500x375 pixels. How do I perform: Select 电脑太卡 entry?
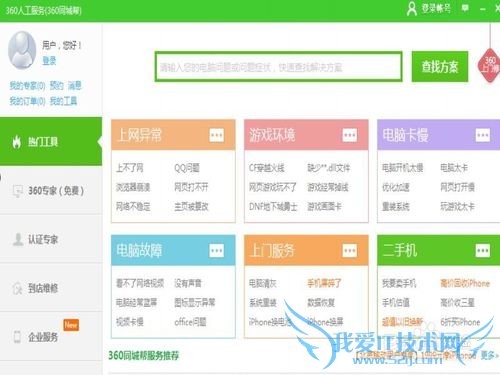coord(454,168)
